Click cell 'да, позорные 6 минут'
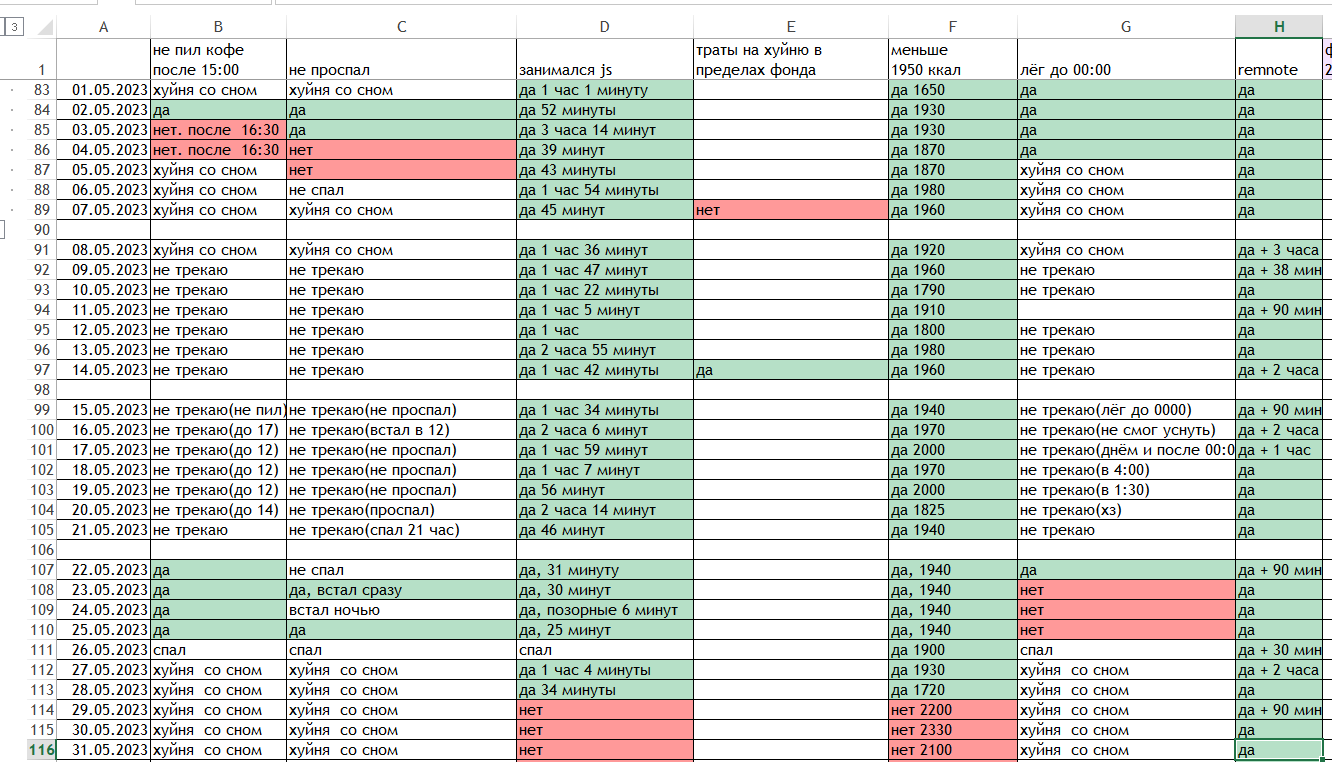Image resolution: width=1332 pixels, height=762 pixels. coord(604,610)
